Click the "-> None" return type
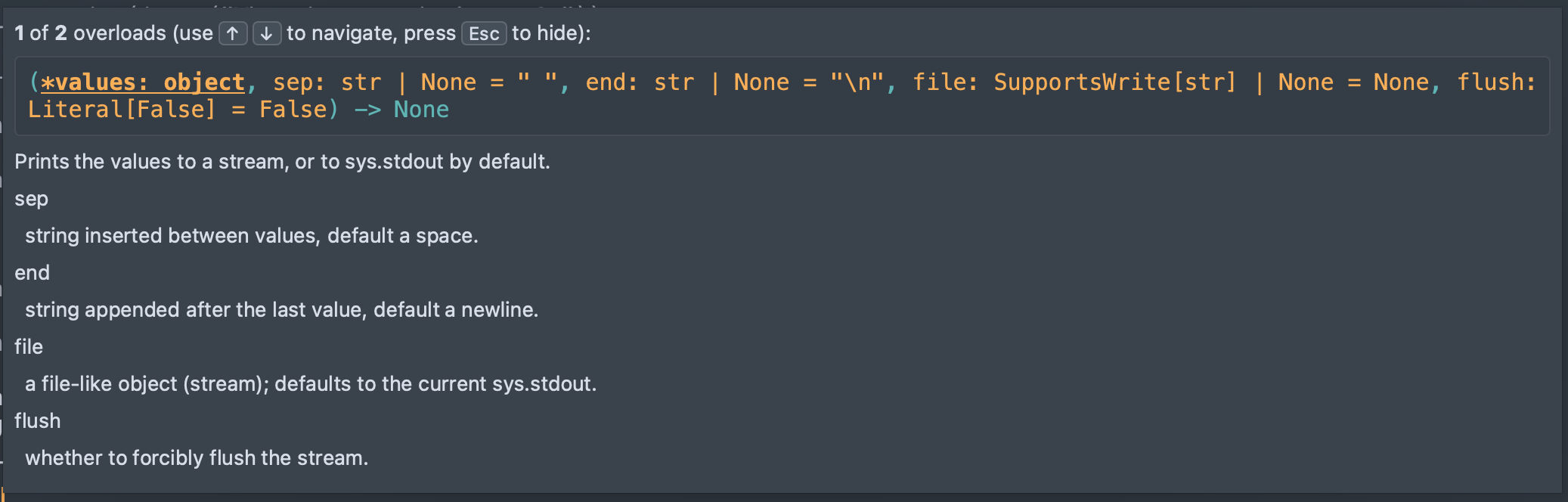This screenshot has height=502, width=1568. [x=401, y=110]
